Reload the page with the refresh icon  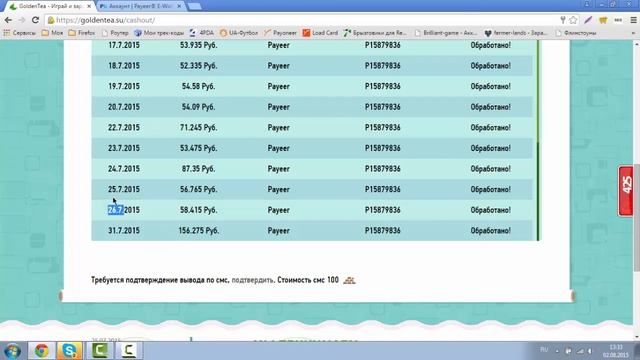pos(36,20)
